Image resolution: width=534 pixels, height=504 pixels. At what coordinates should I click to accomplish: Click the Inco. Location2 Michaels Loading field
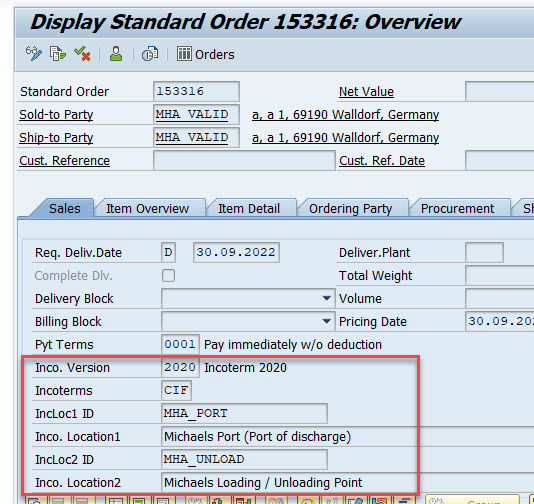coord(347,483)
